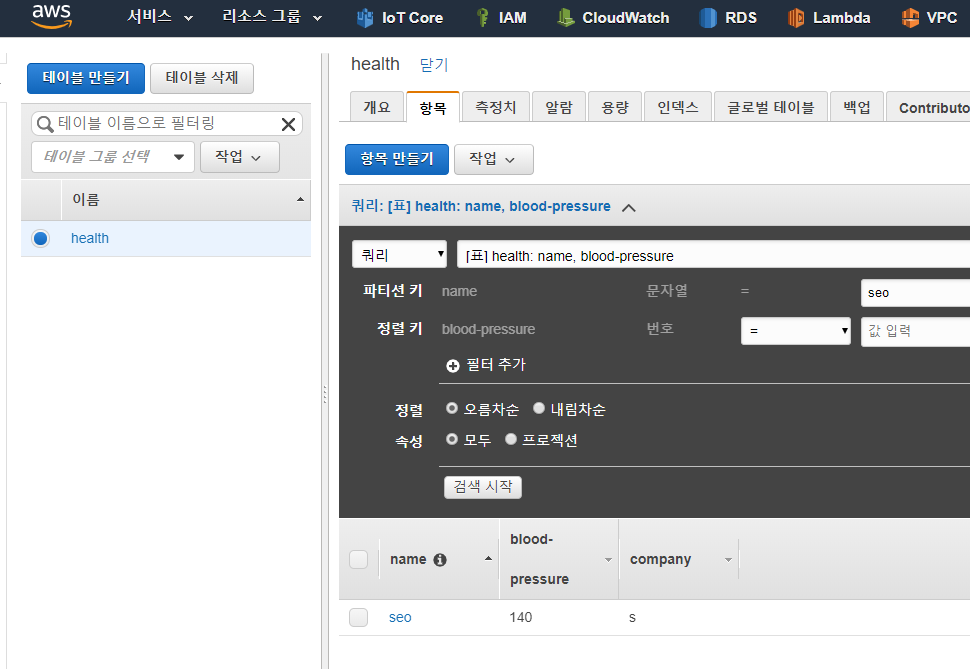Open the sort key operator dropdown
970x669 pixels.
[x=796, y=330]
